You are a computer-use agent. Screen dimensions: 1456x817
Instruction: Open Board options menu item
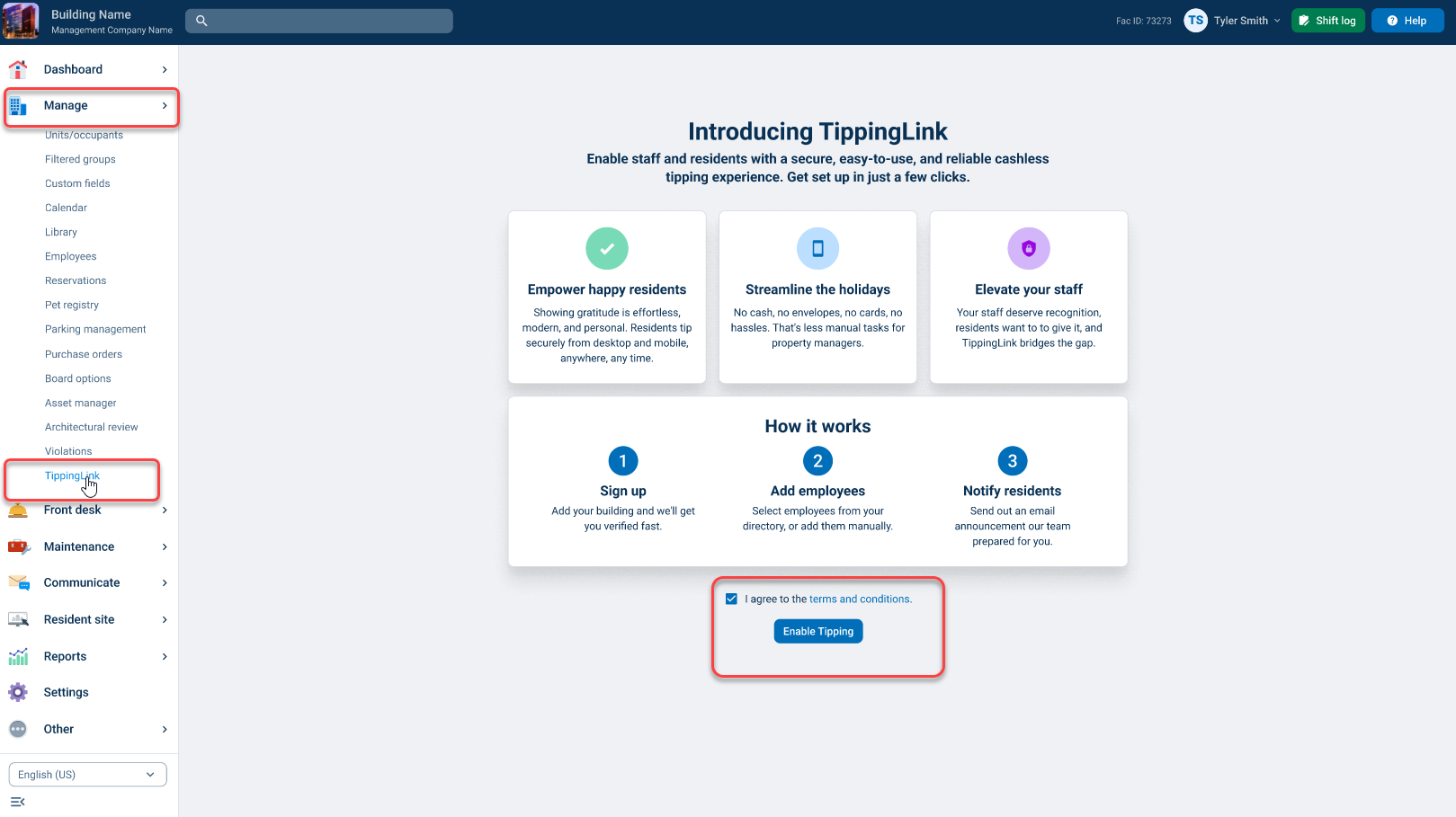[78, 378]
